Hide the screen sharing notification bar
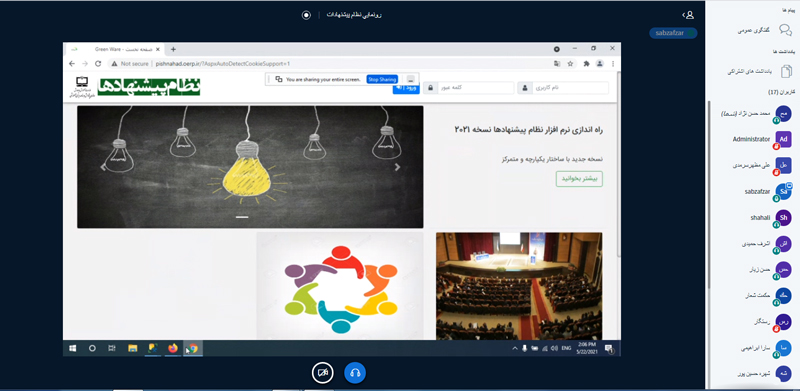Viewport: 800px width, 391px height. (411, 80)
